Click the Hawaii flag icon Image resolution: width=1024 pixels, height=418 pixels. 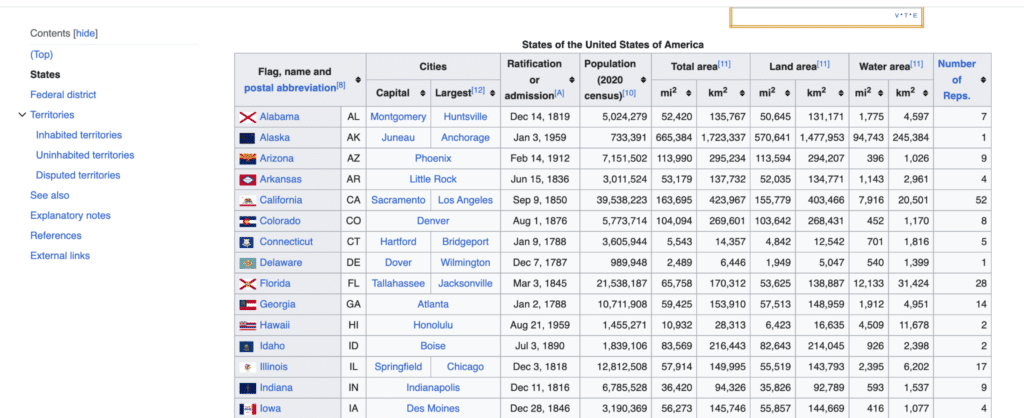(247, 325)
